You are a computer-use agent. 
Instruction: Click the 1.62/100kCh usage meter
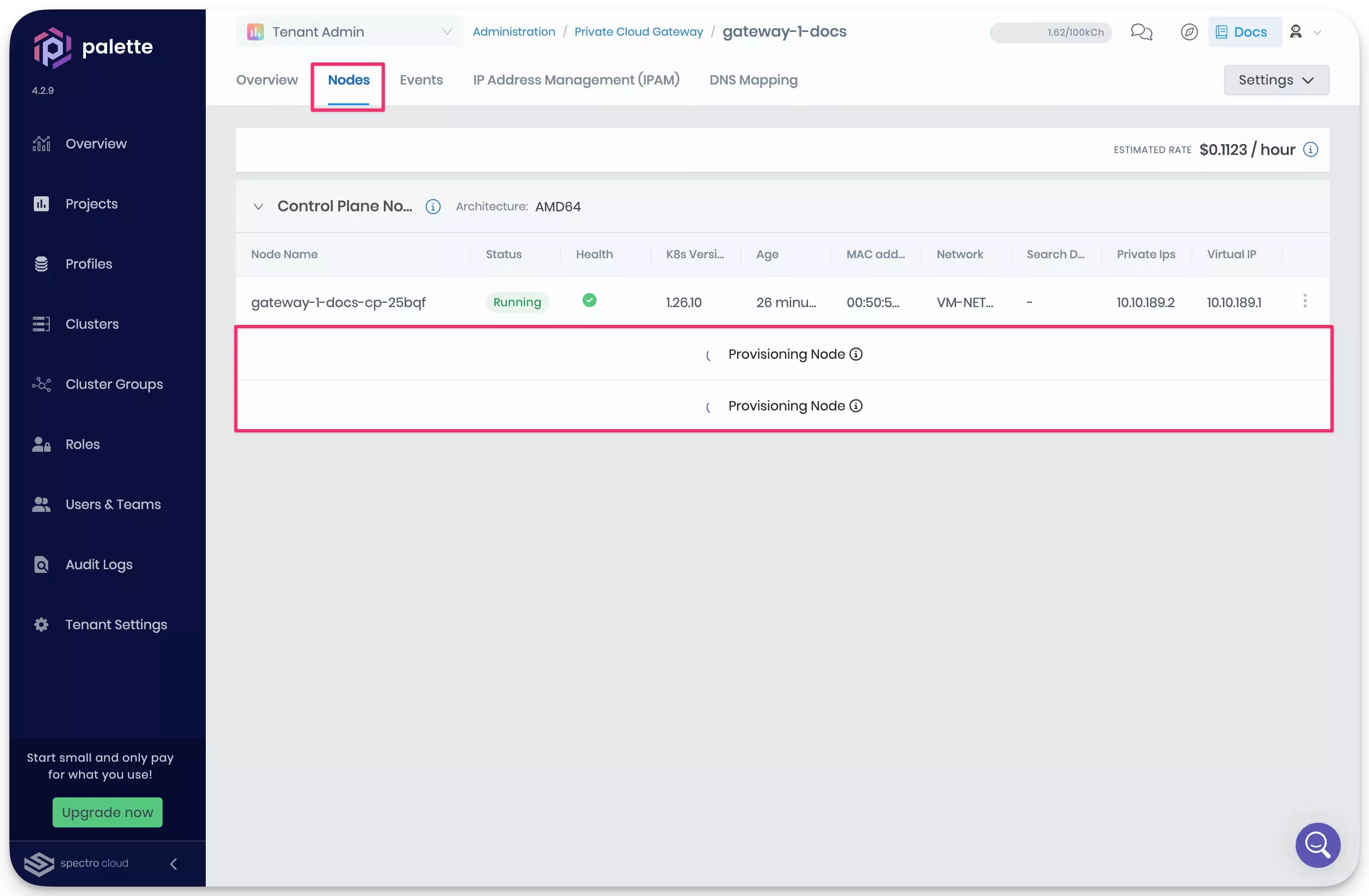(x=1050, y=32)
